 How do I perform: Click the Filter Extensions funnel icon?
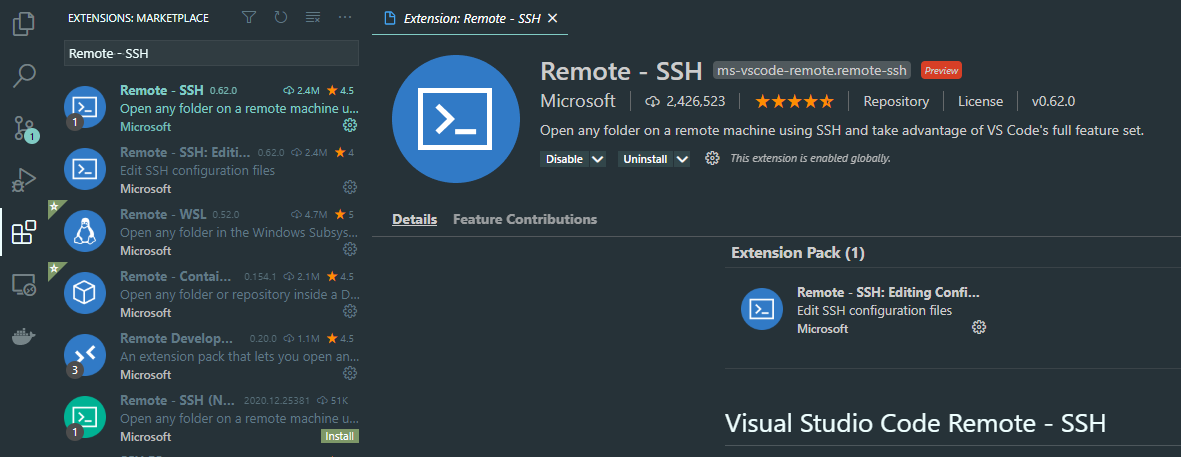[x=249, y=17]
